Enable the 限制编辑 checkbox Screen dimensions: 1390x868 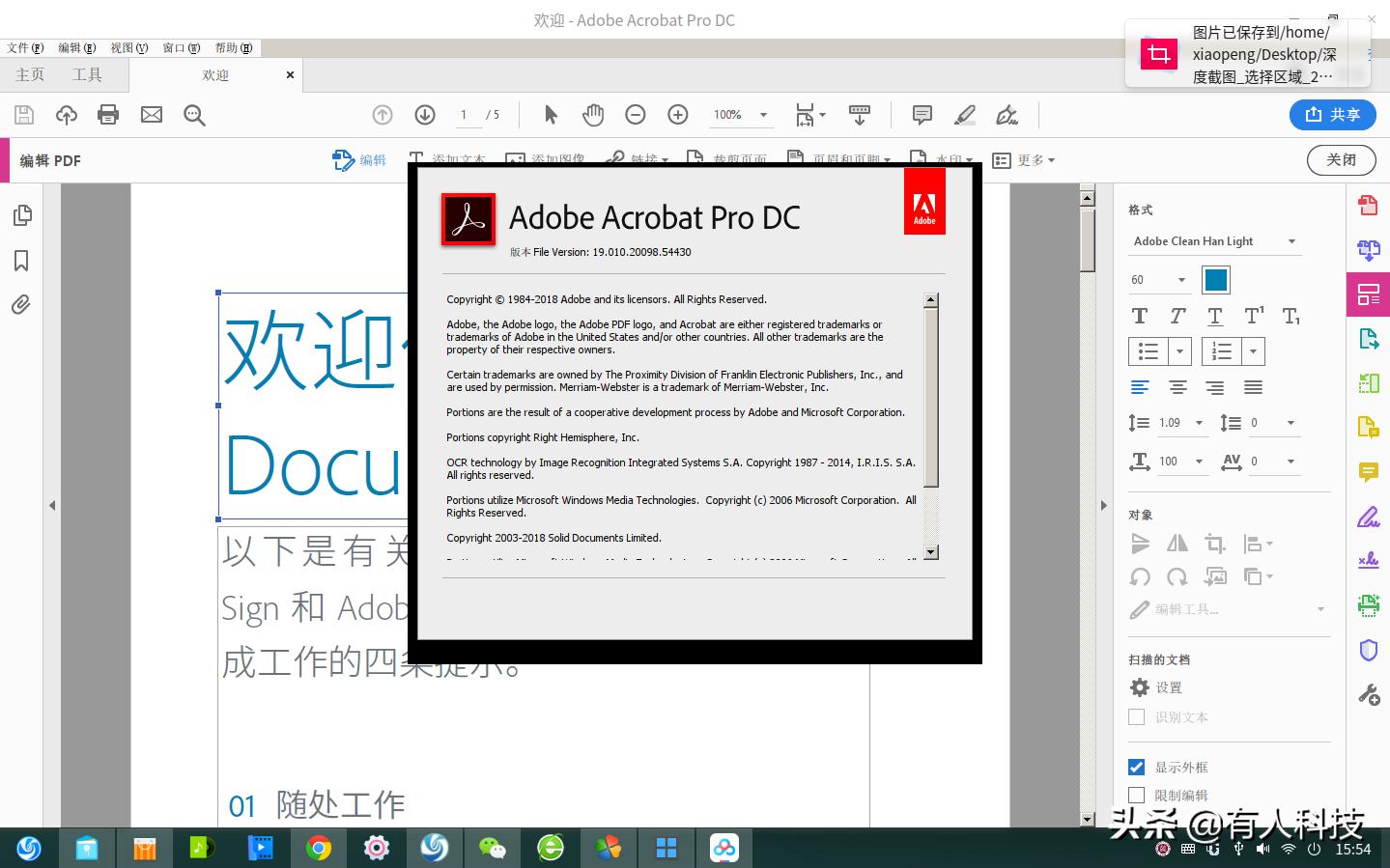tap(1136, 795)
